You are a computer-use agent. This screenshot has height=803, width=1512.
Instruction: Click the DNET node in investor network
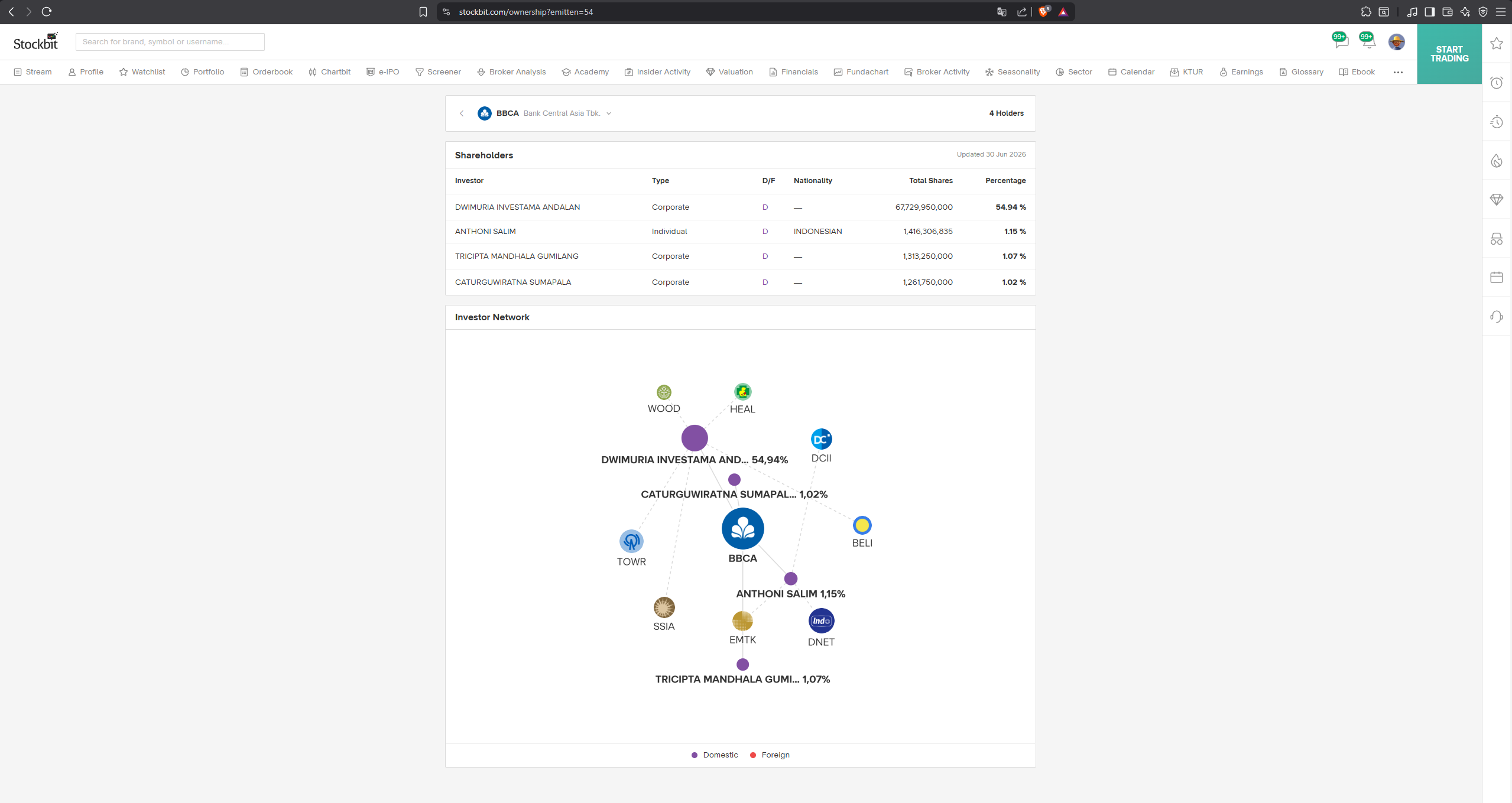(x=821, y=621)
